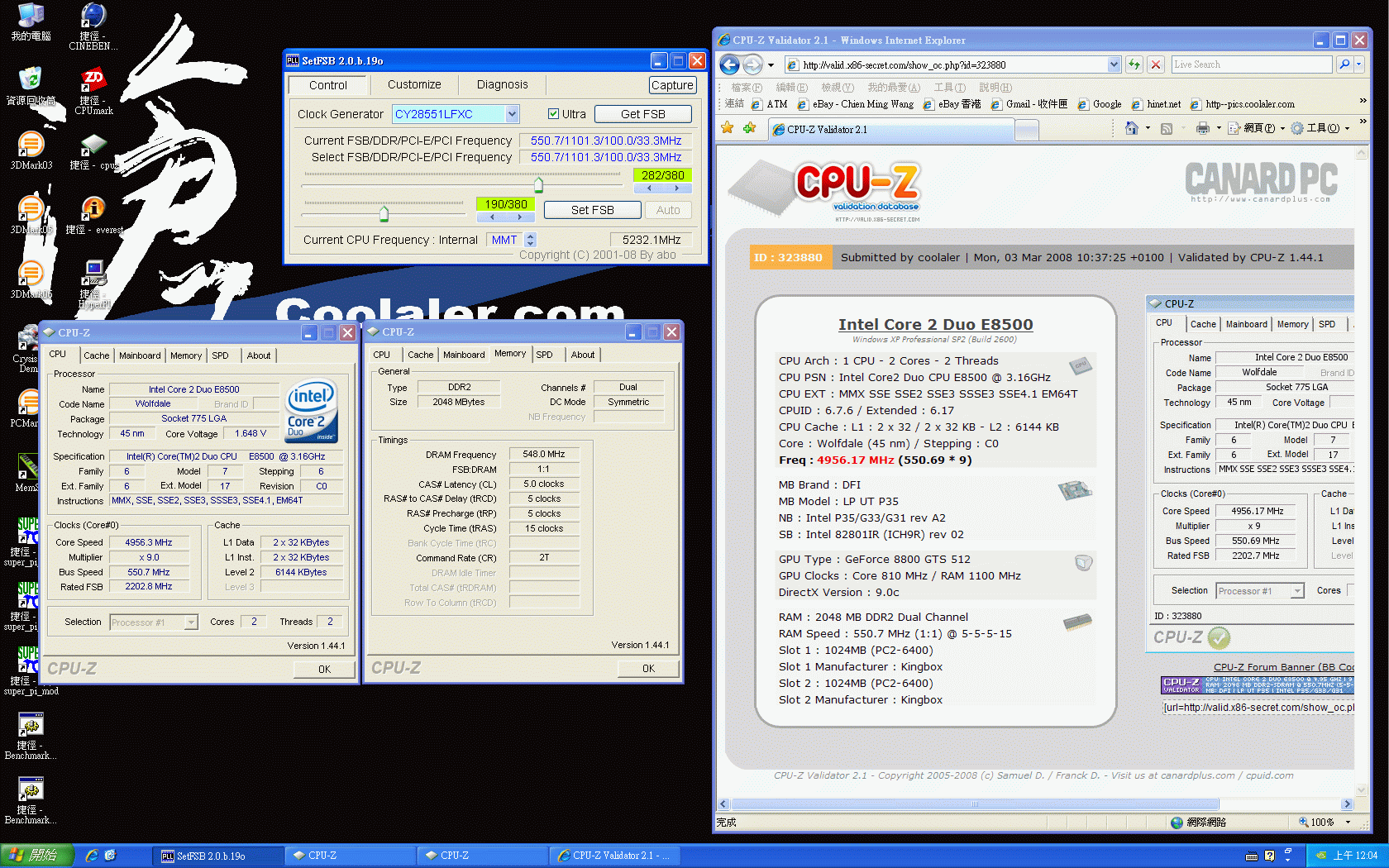Open the Clock Generator dropdown
This screenshot has height=868, width=1389.
pos(512,114)
